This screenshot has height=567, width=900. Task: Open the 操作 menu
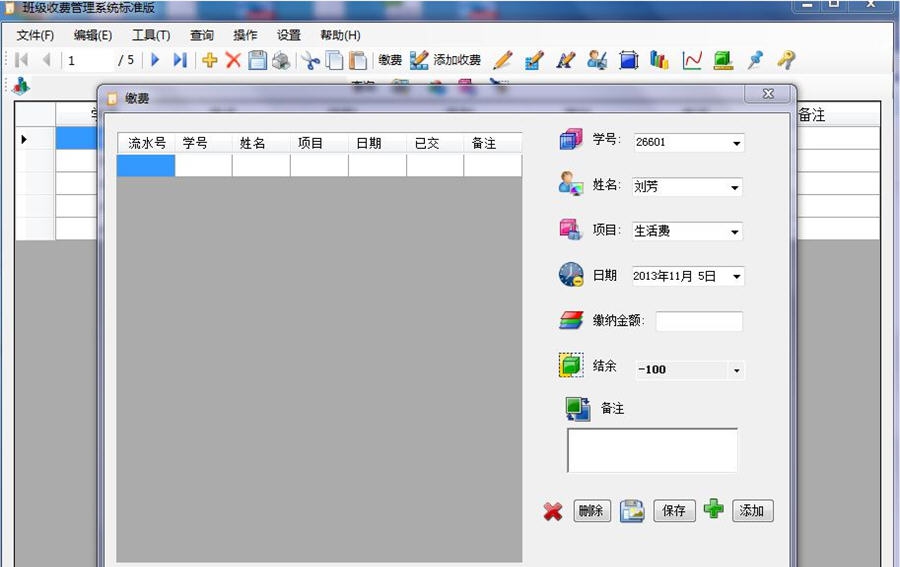[x=245, y=35]
